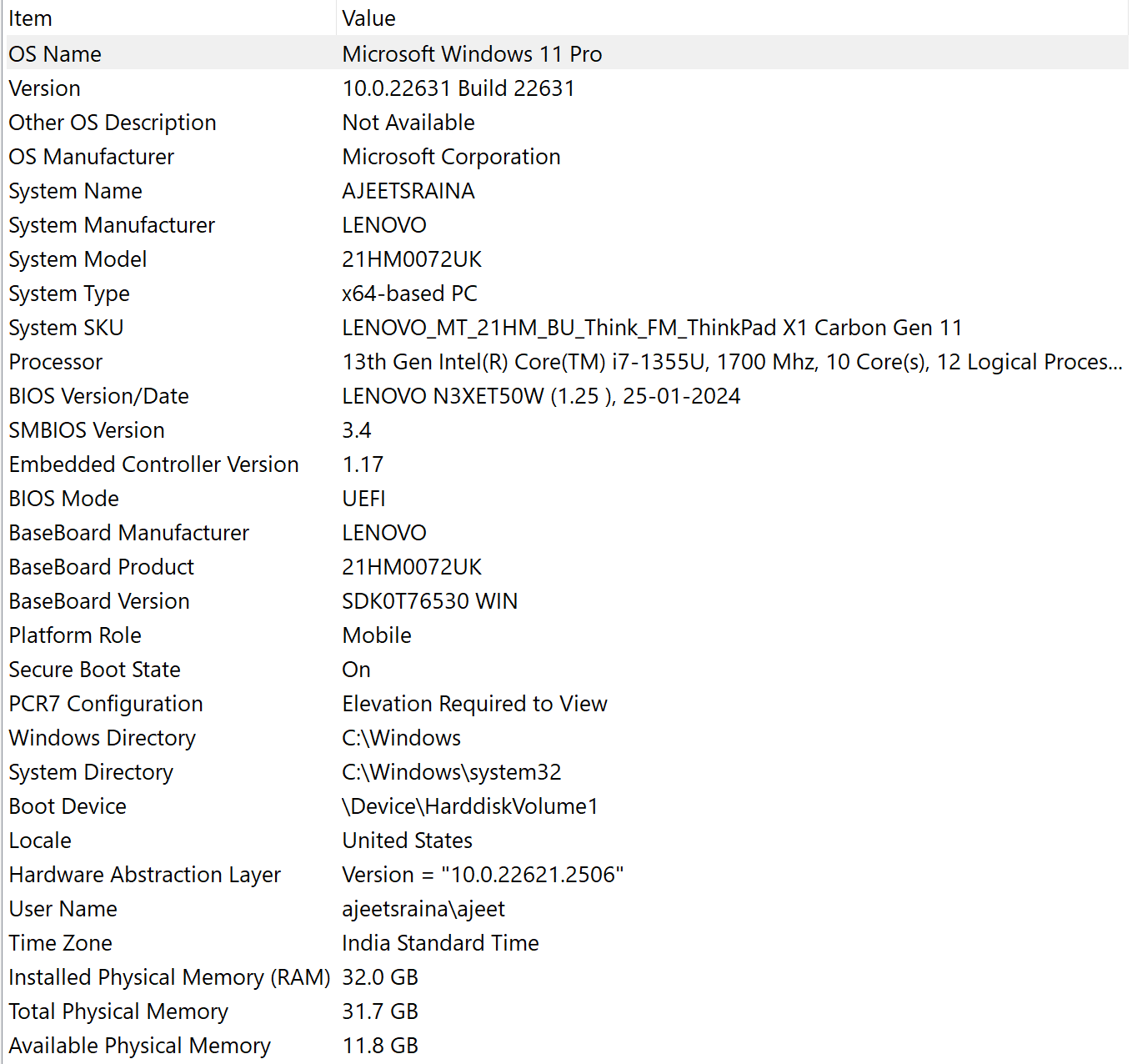Select Windows Directory row
Screen dimensions: 1142x1064
pos(568,738)
